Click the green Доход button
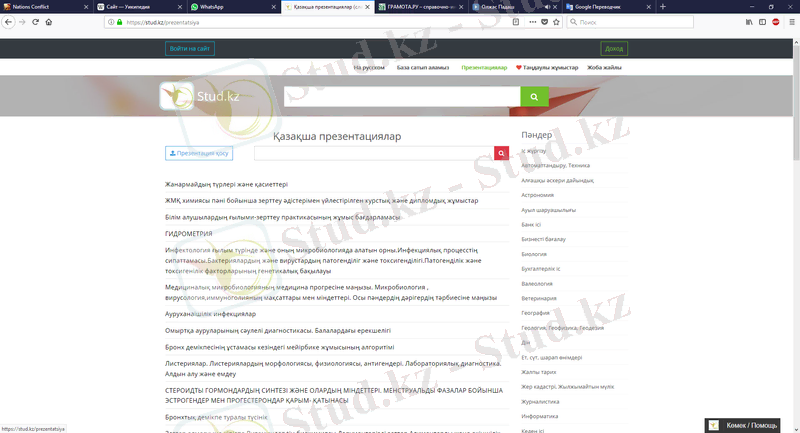Viewport: 800px width, 433px height. click(x=614, y=48)
